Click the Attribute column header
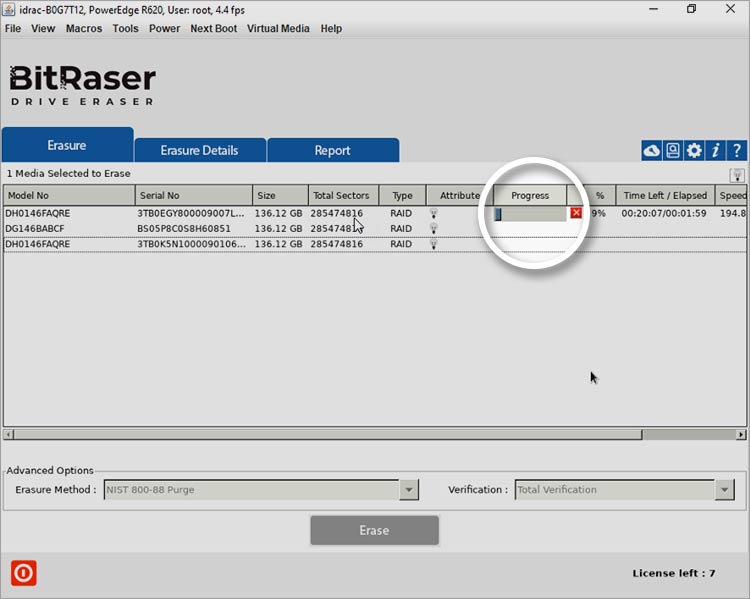 tap(460, 195)
